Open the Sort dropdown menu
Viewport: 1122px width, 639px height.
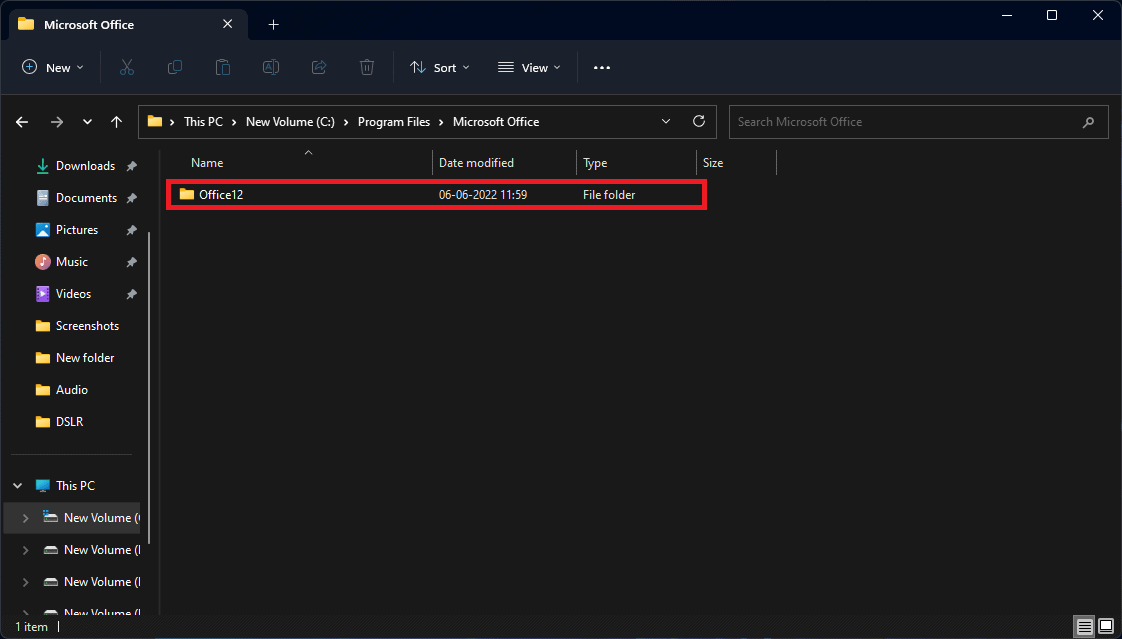click(x=440, y=67)
